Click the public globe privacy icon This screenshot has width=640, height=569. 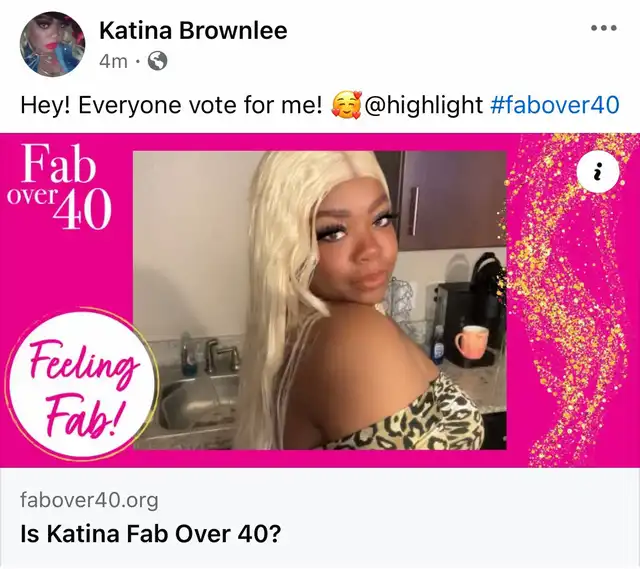[157, 61]
